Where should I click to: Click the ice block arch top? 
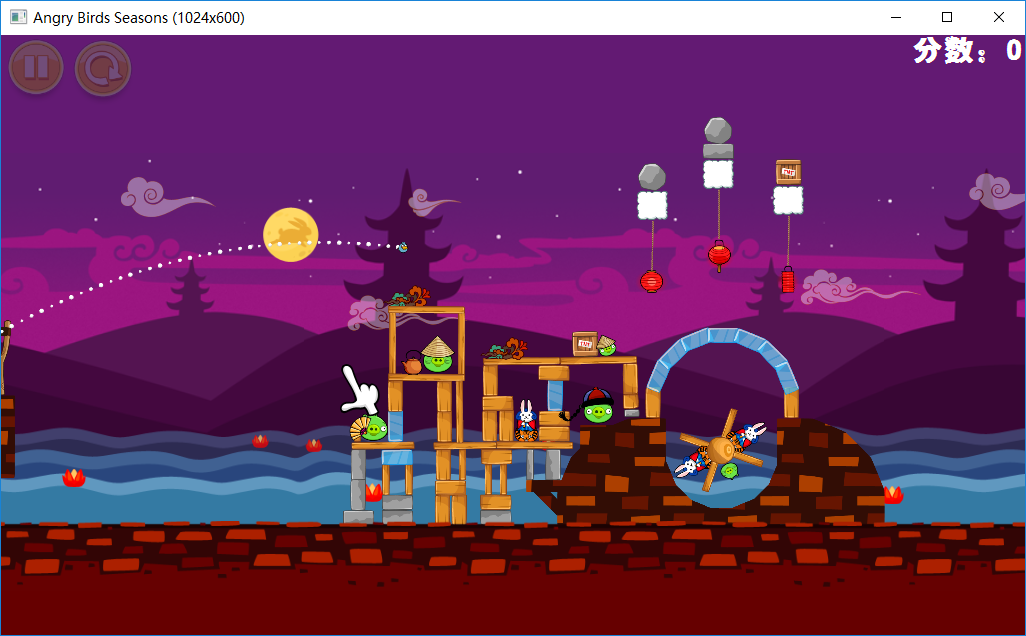(722, 337)
